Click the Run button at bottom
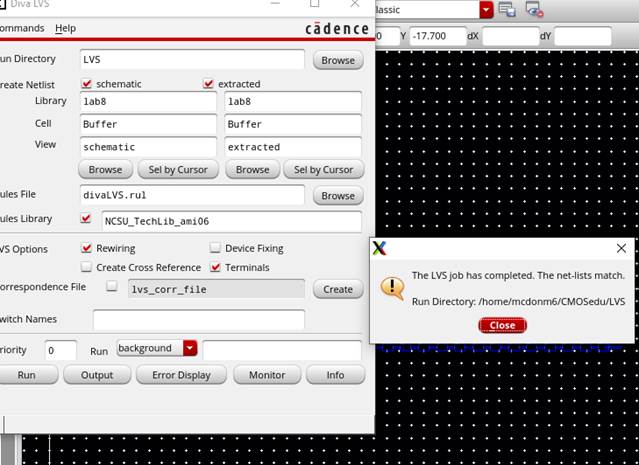This screenshot has width=639, height=465. 27,375
